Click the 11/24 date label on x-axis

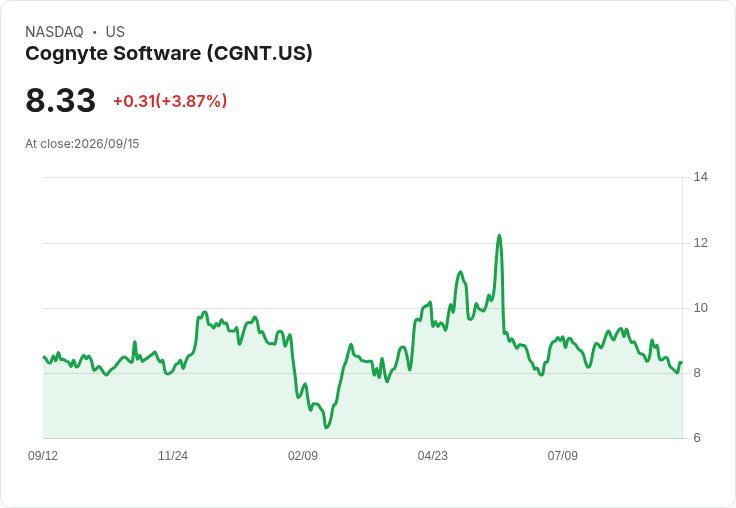point(173,455)
